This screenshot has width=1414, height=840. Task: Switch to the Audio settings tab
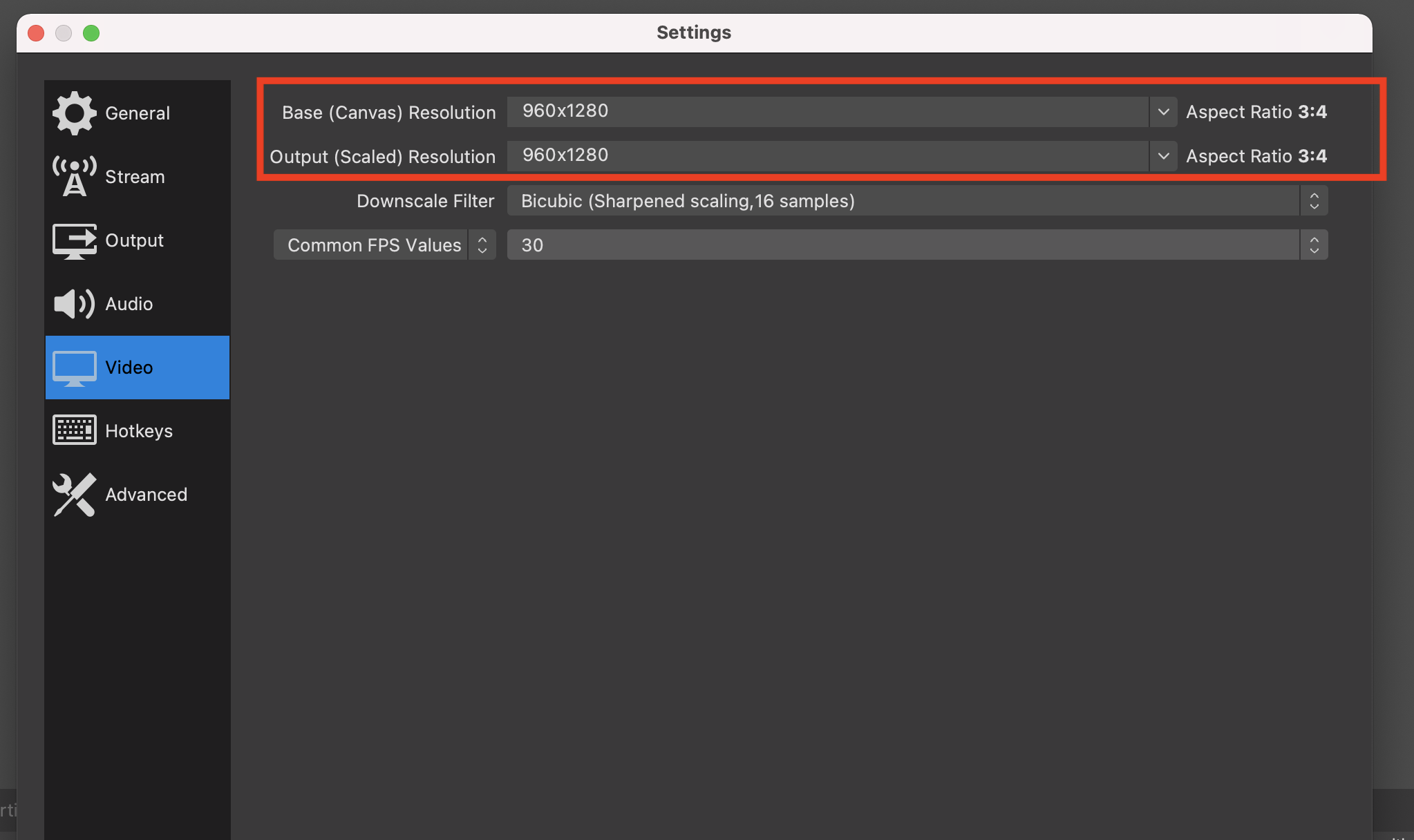coord(129,304)
